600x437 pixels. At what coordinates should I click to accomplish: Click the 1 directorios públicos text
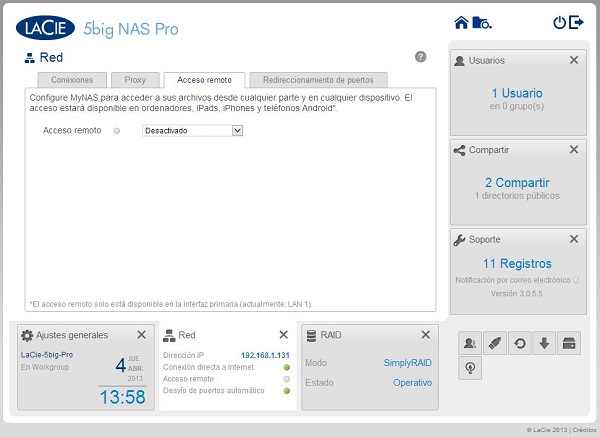(517, 196)
